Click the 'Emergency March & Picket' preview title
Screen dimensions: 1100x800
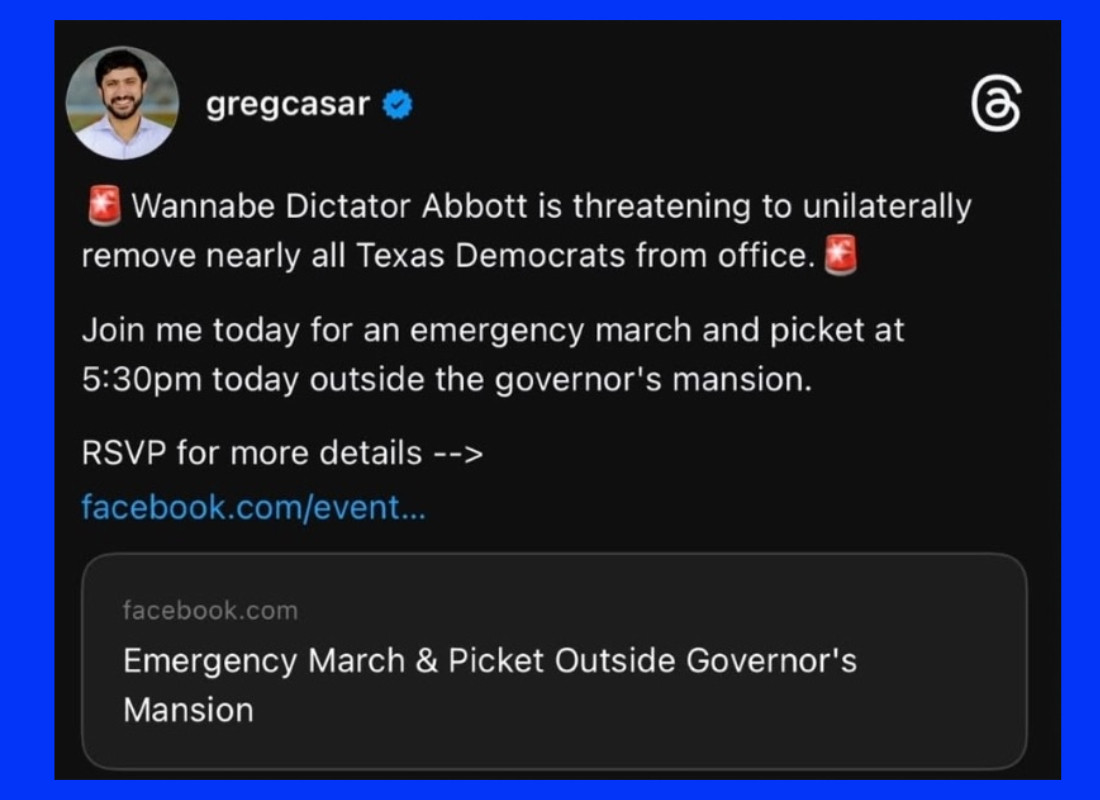pos(490,685)
